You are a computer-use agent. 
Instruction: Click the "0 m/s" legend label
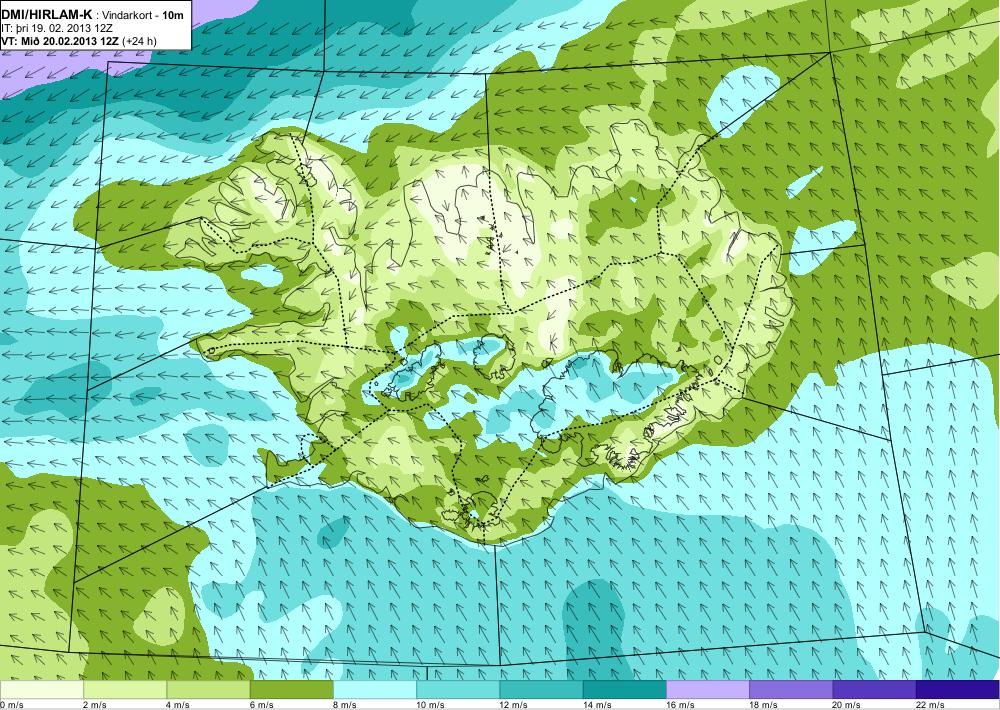pyautogui.click(x=12, y=705)
